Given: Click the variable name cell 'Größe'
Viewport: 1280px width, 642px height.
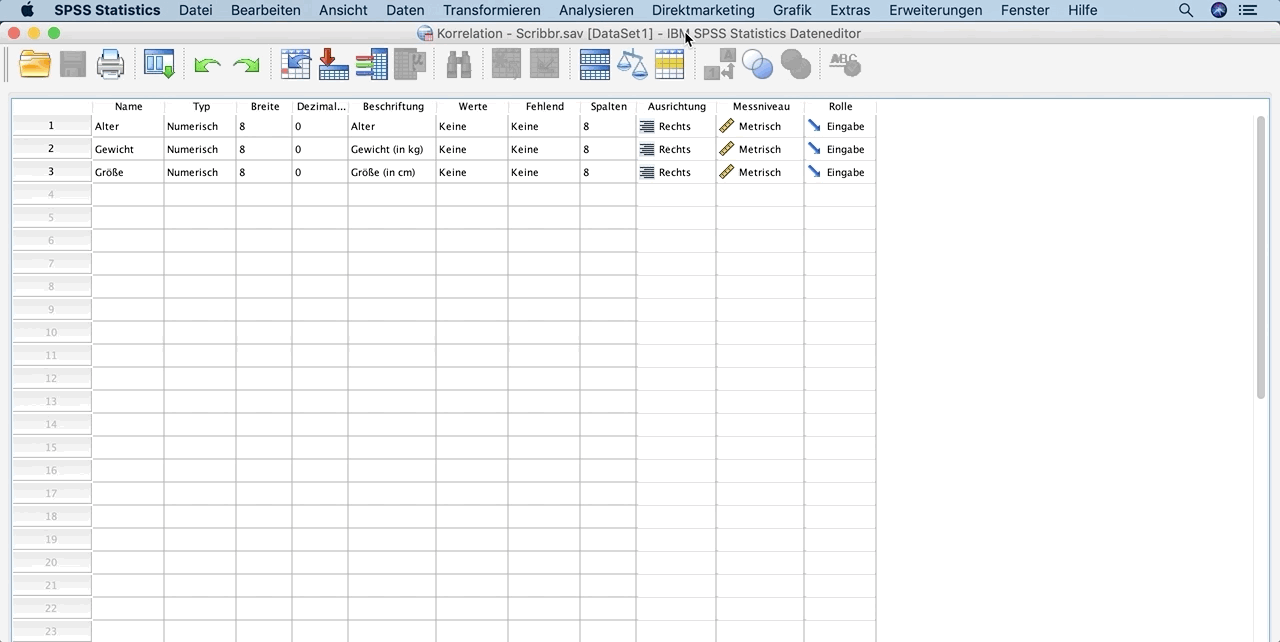Looking at the screenshot, I should (128, 173).
